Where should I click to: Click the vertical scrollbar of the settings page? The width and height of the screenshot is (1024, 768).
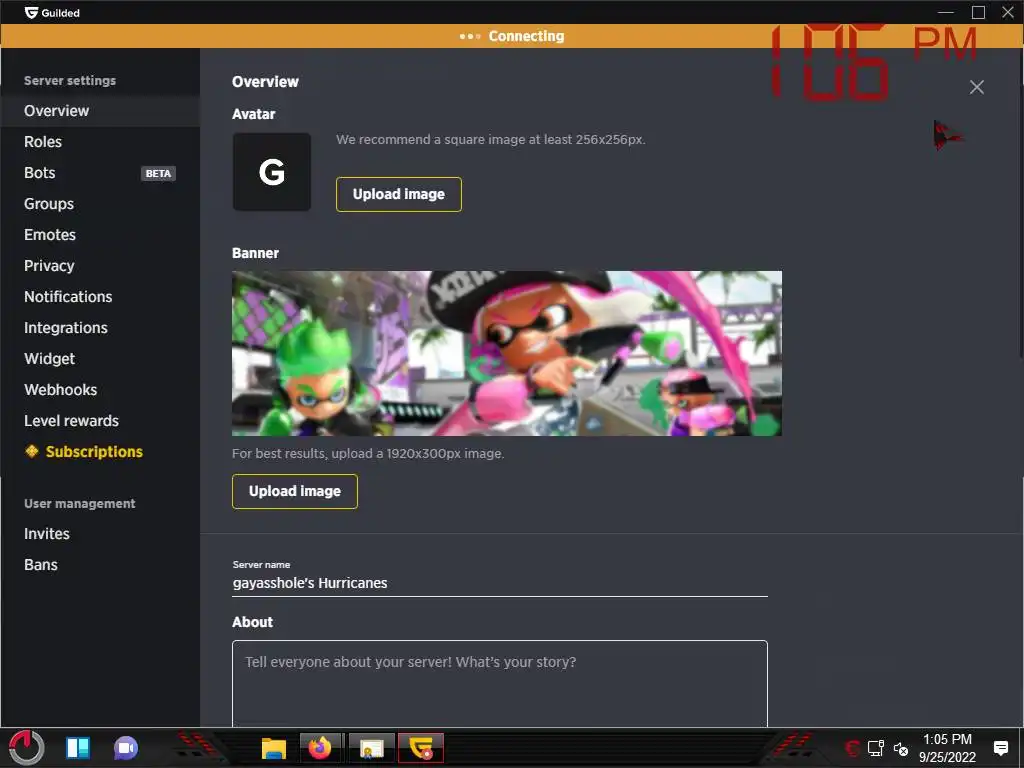click(x=1020, y=202)
